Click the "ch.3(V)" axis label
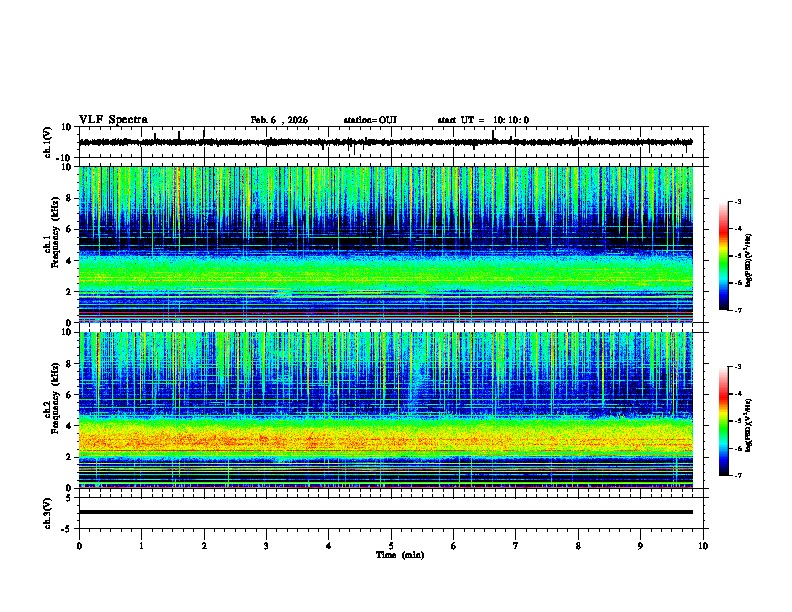792x612 pixels. [x=48, y=513]
